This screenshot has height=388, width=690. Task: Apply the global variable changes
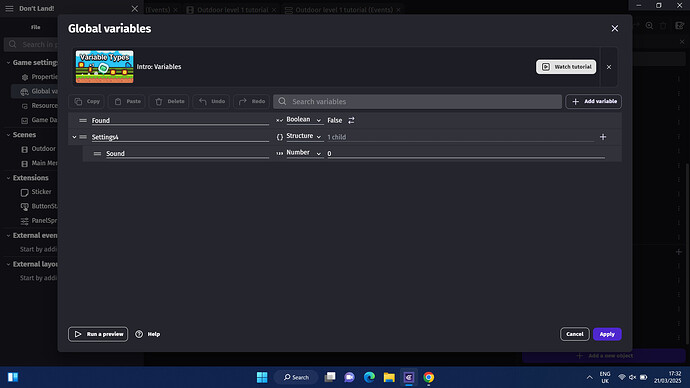click(x=607, y=334)
